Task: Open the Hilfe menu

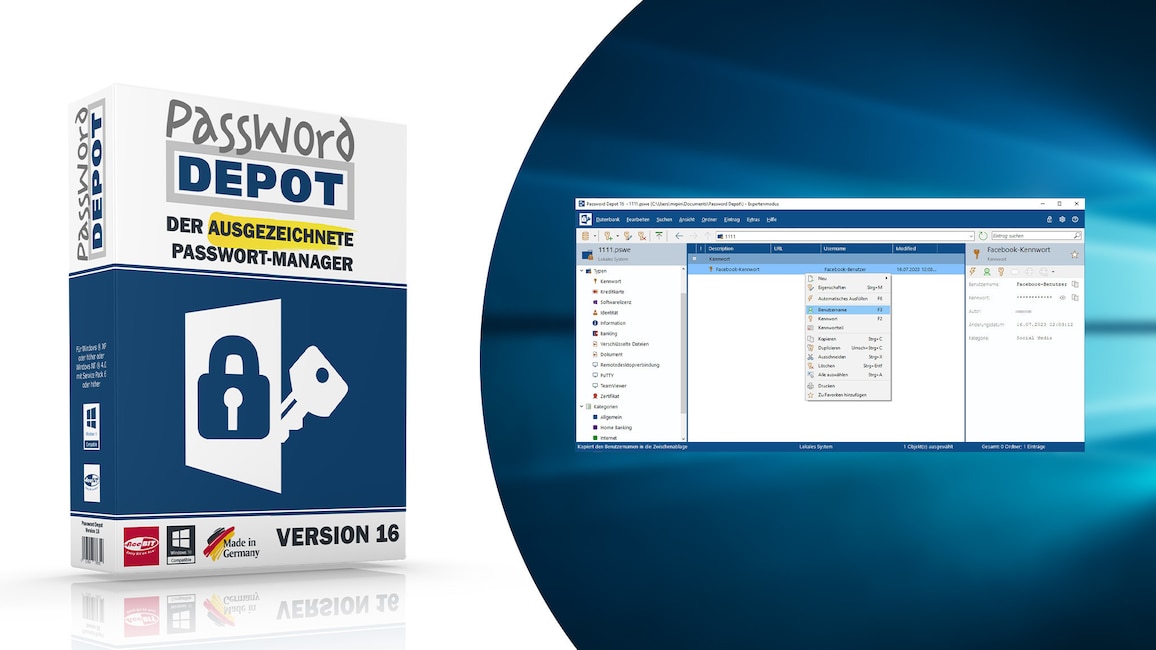Action: pyautogui.click(x=771, y=220)
